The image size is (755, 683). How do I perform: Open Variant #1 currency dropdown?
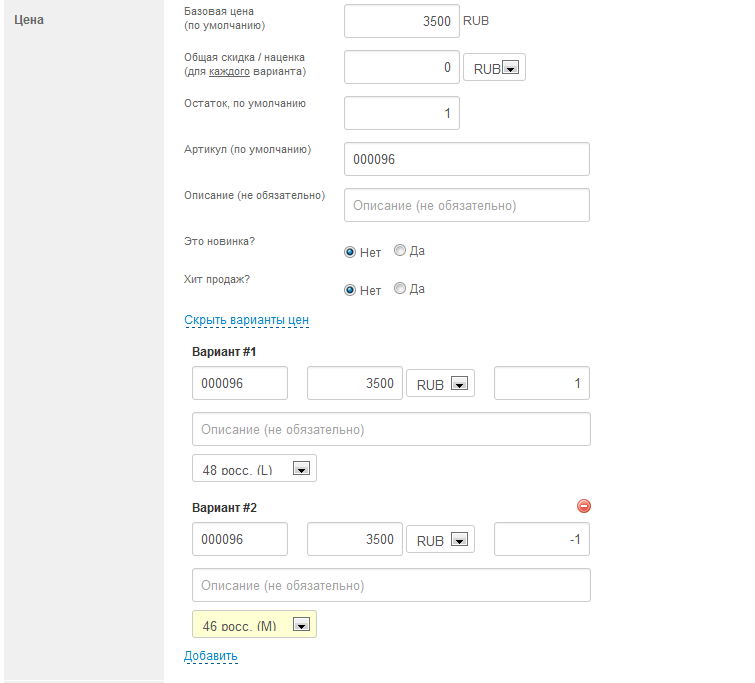point(441,384)
